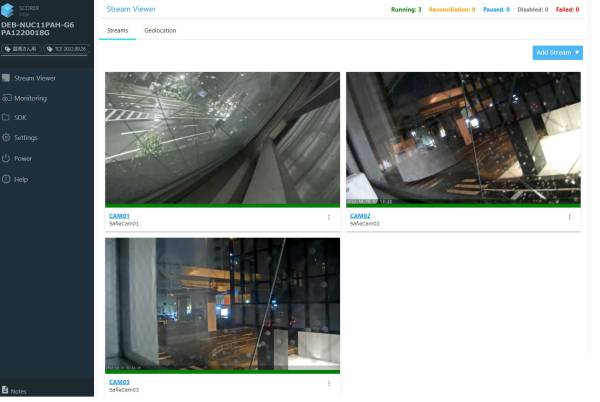Click the CAM01 video thumbnail
This screenshot has height=402, width=600.
click(x=222, y=138)
